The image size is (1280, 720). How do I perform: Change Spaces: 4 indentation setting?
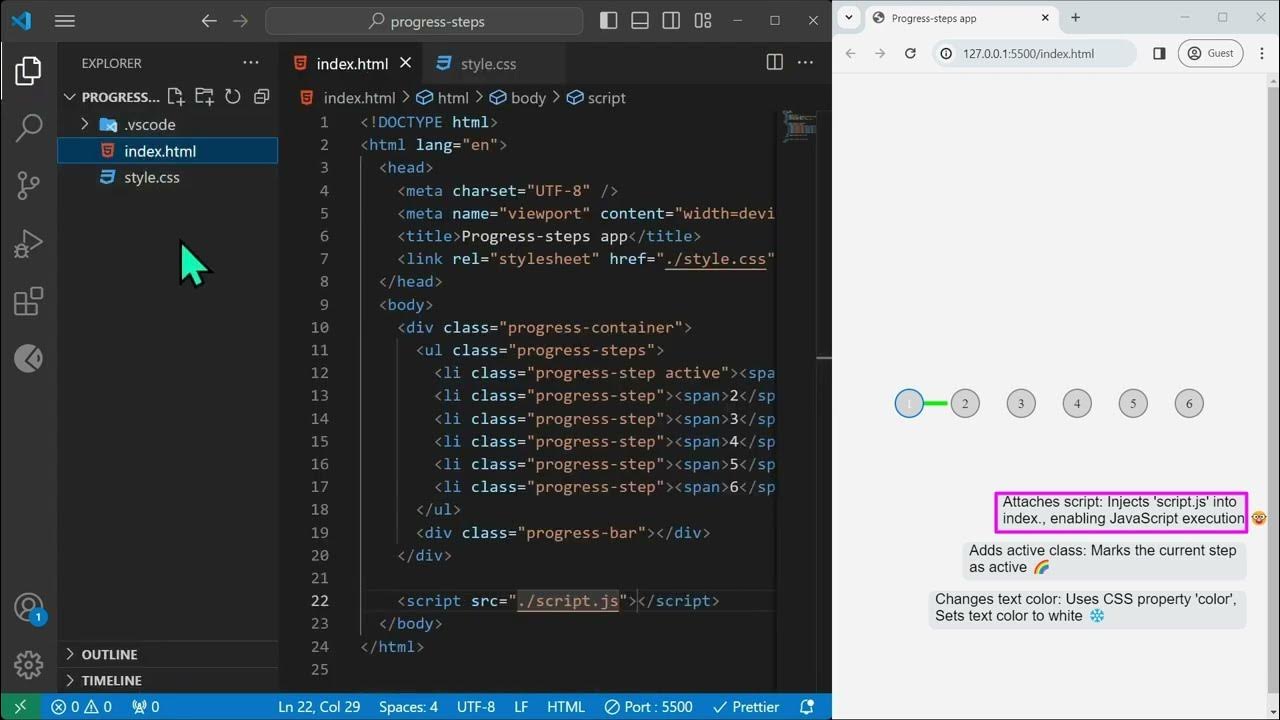[x=408, y=707]
